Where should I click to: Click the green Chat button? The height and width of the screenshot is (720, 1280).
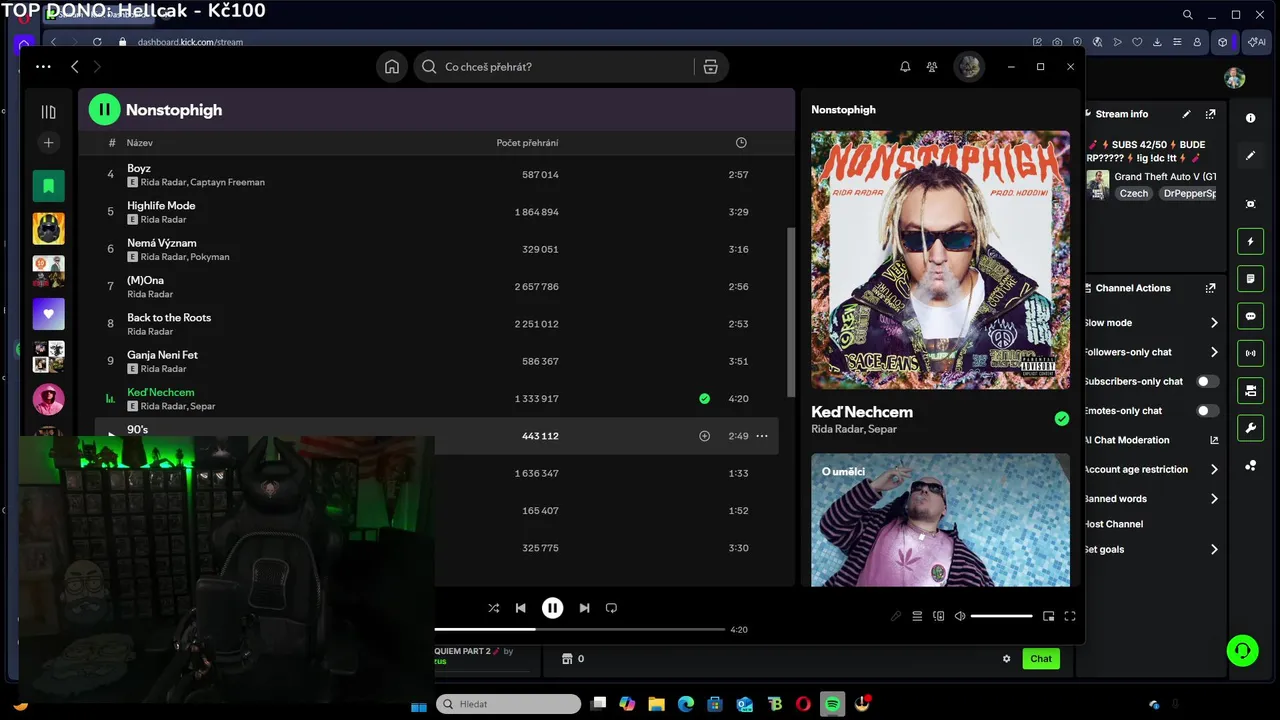(x=1041, y=658)
